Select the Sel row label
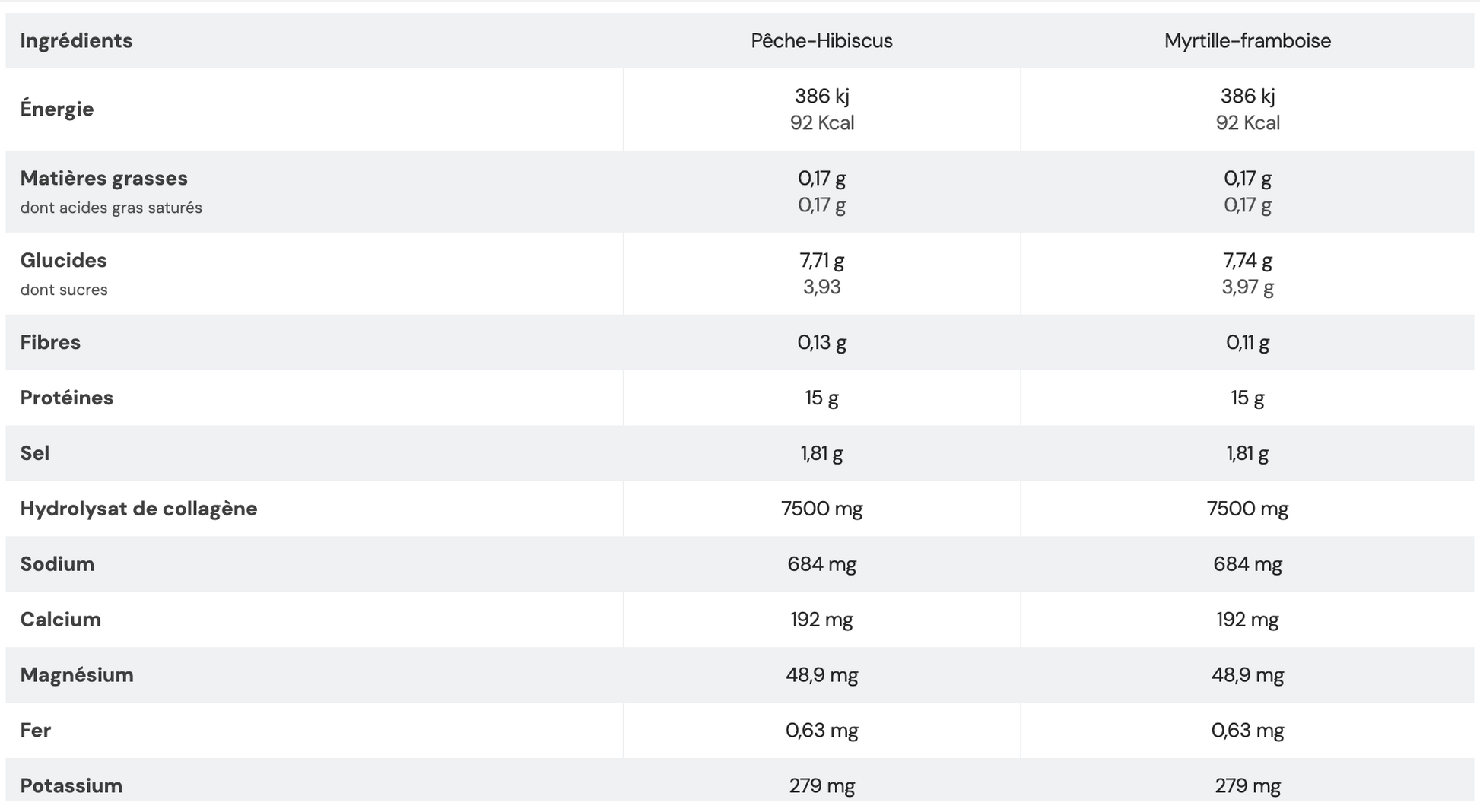 click(x=35, y=454)
